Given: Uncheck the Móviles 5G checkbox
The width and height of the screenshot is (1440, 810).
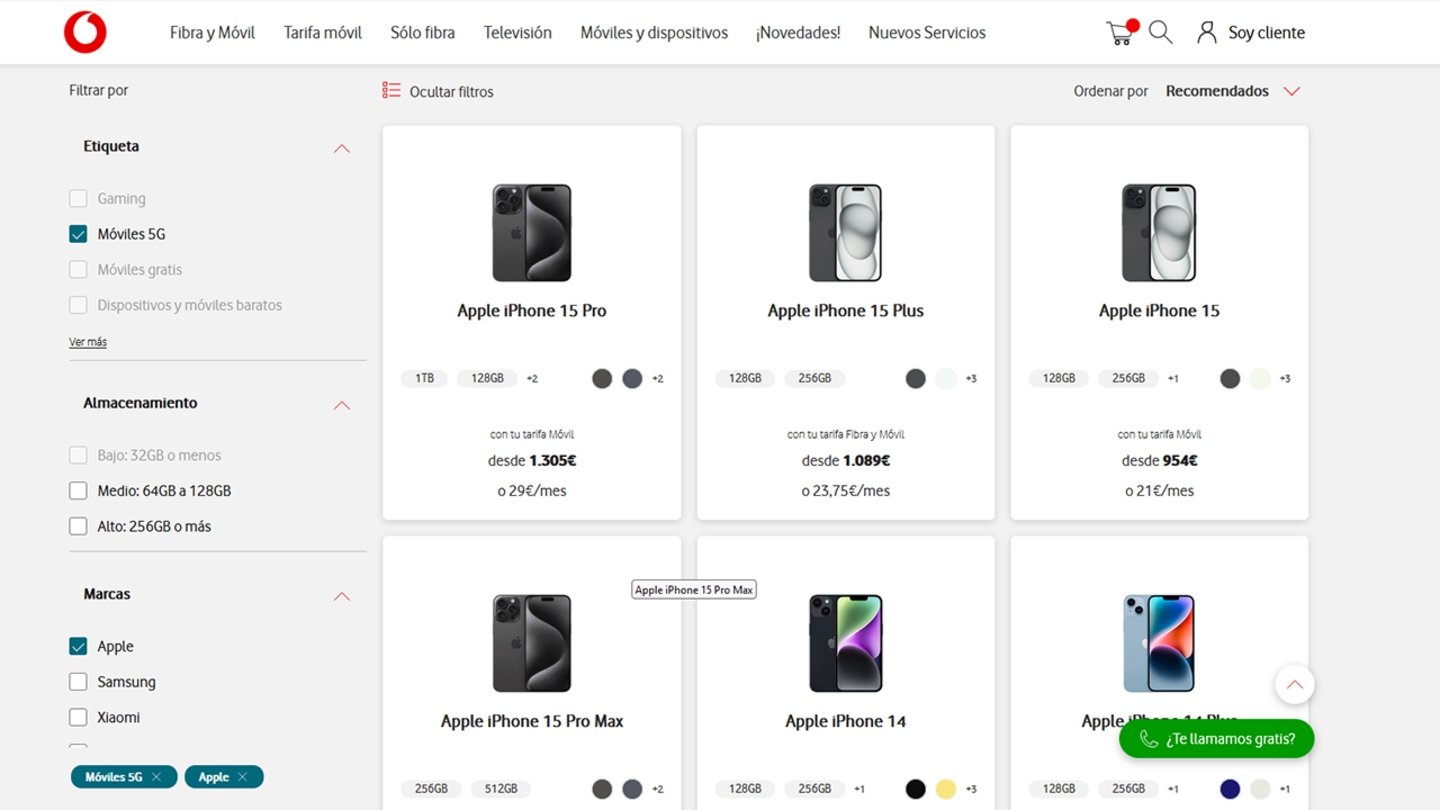Looking at the screenshot, I should (x=78, y=234).
